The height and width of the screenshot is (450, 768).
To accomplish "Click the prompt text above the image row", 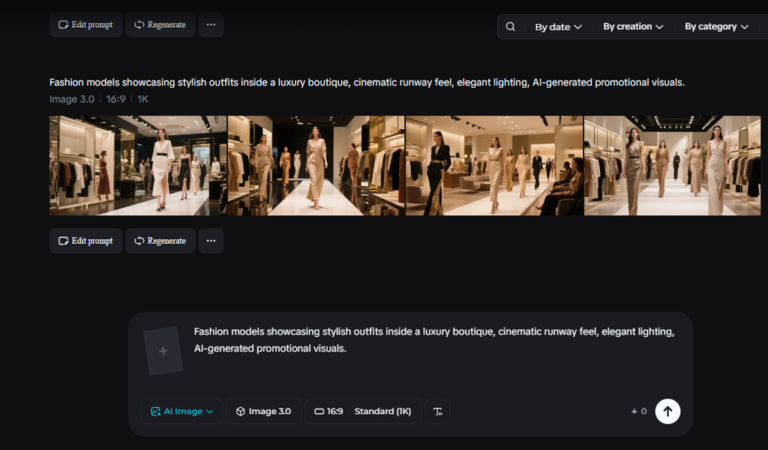I will pos(367,82).
